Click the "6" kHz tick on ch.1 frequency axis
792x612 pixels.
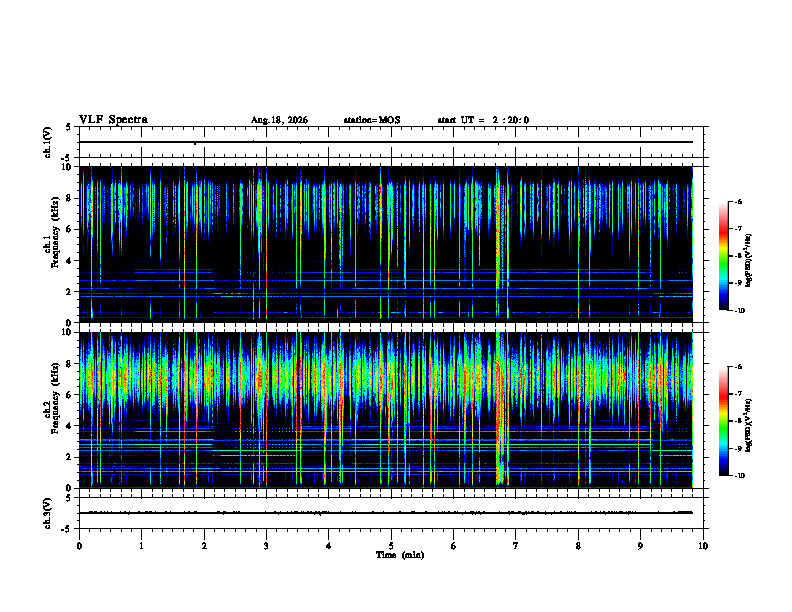pyautogui.click(x=70, y=230)
